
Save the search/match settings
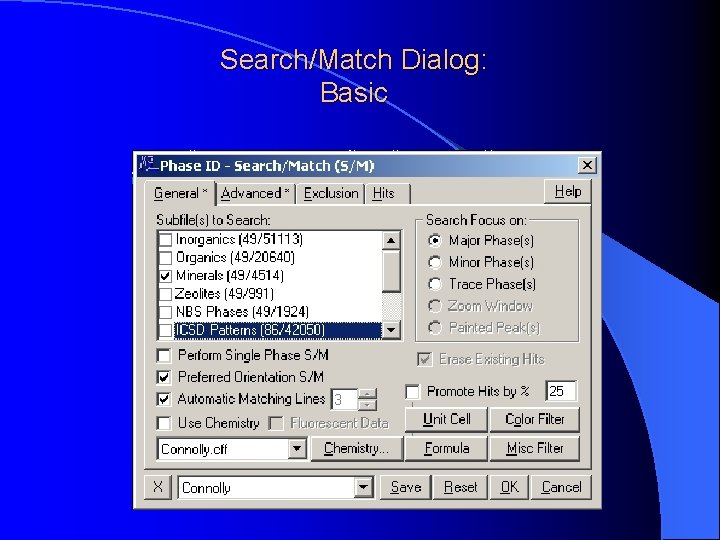[x=405, y=487]
